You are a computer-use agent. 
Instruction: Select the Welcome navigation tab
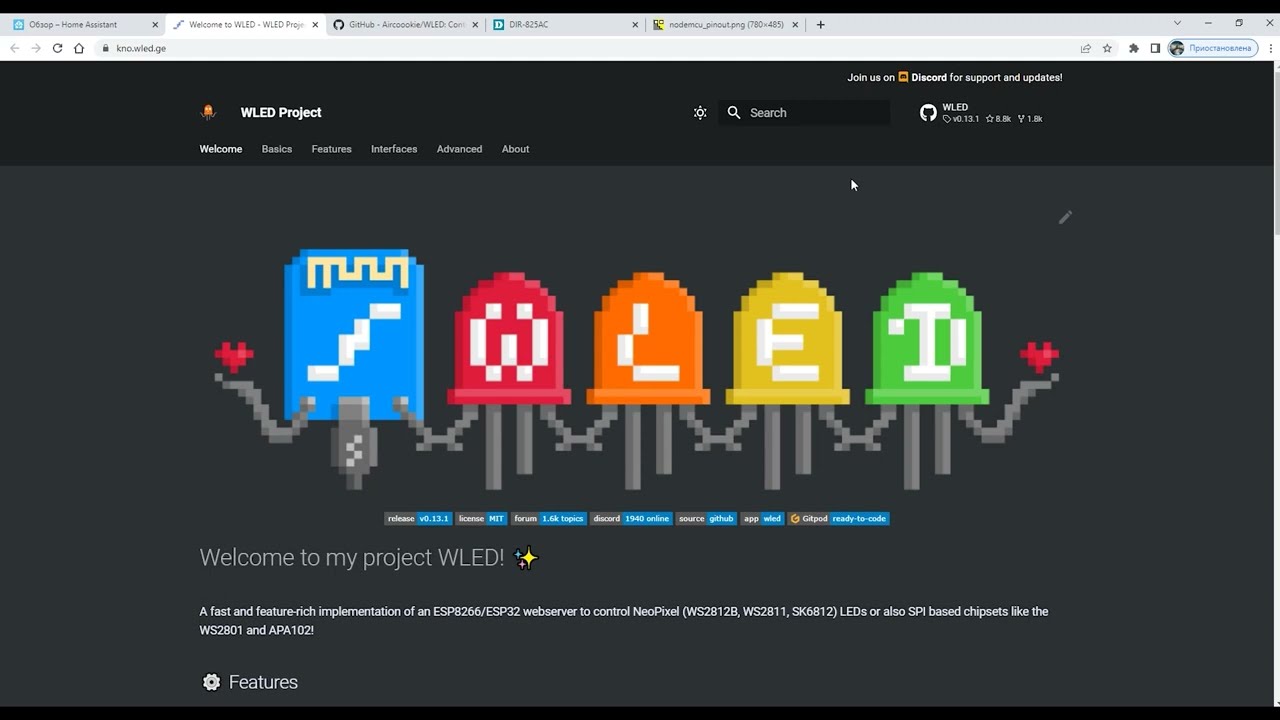coord(221,149)
